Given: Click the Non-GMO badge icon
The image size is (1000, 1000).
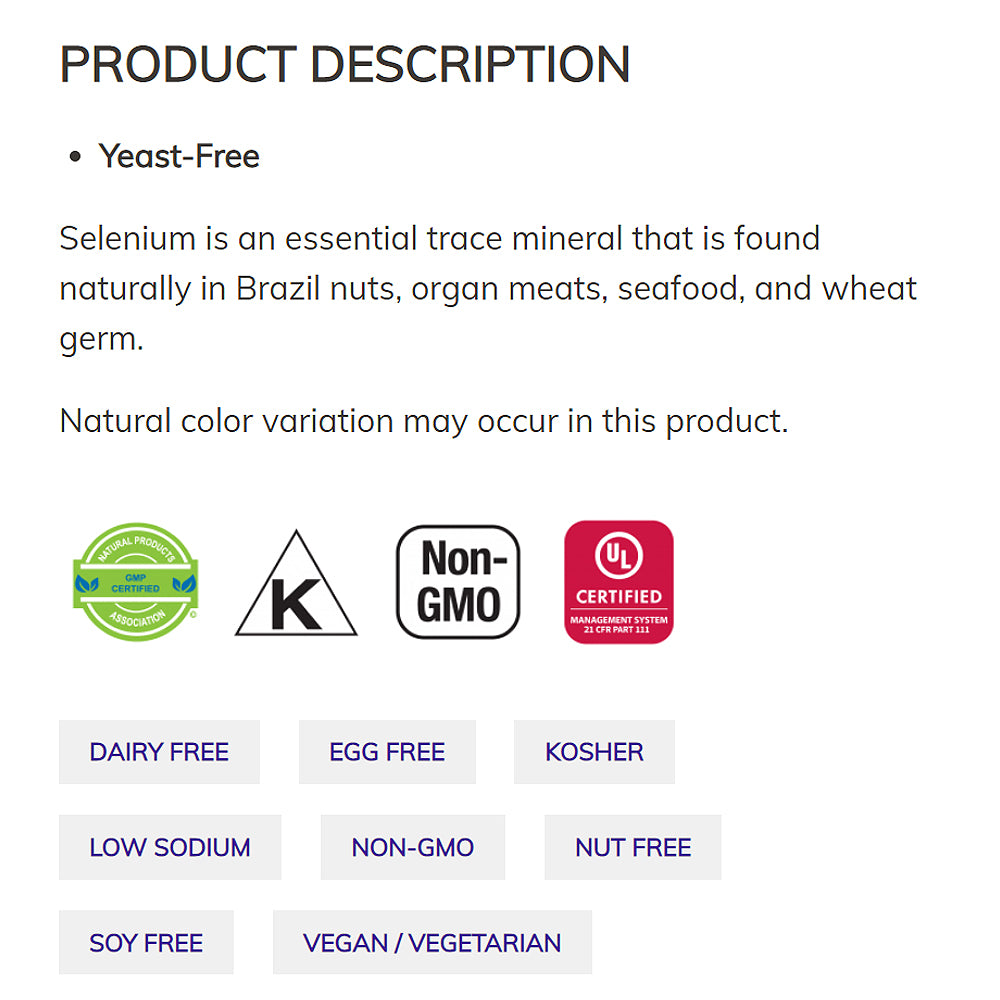Looking at the screenshot, I should tap(458, 582).
